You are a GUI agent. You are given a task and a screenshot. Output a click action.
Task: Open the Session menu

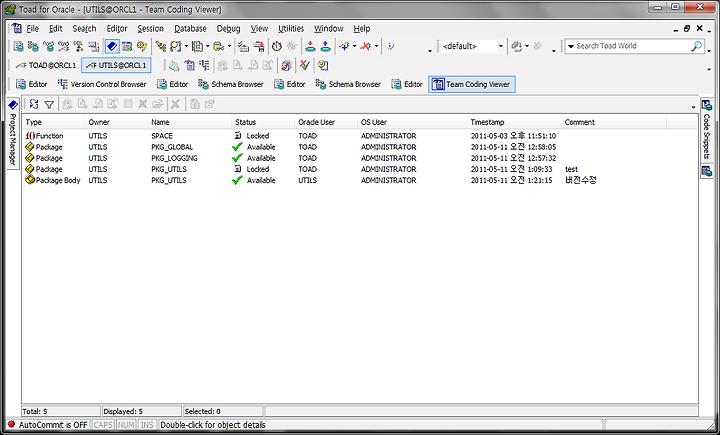tap(150, 28)
